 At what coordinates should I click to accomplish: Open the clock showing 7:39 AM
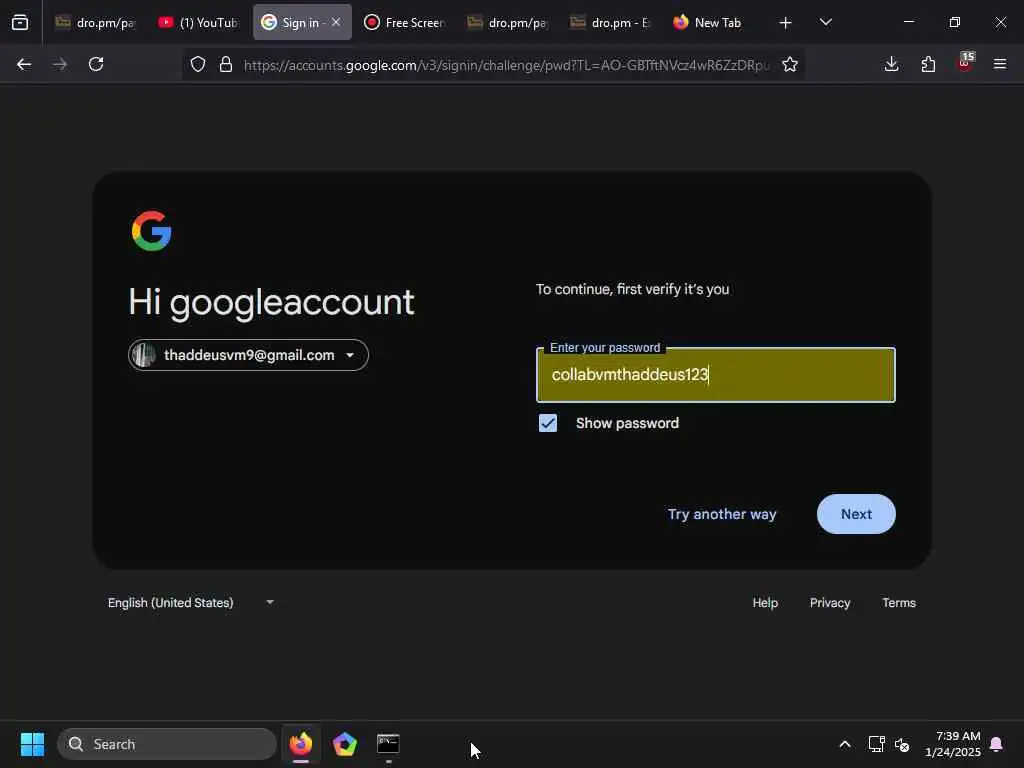click(x=953, y=744)
